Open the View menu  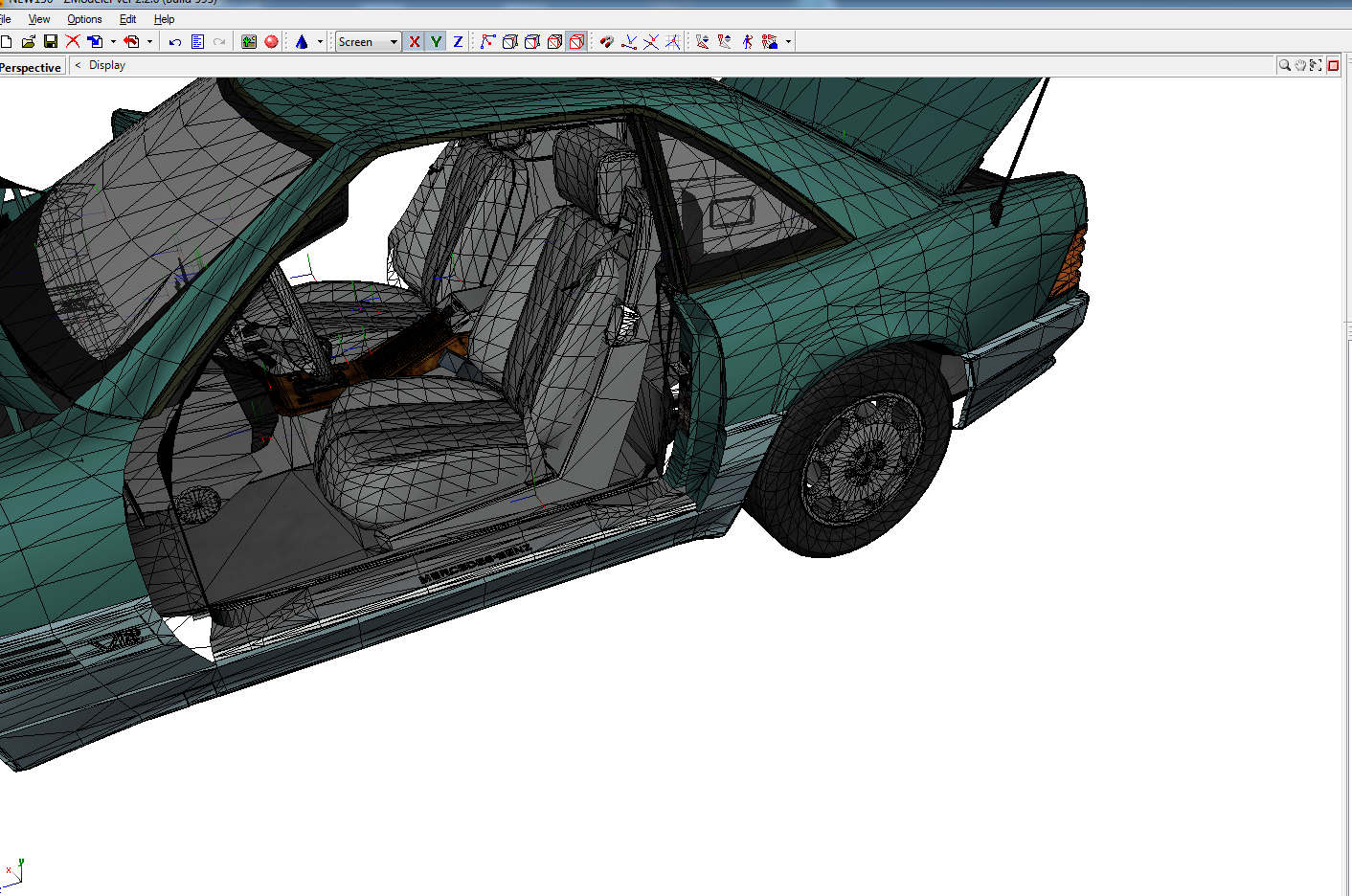pyautogui.click(x=39, y=19)
